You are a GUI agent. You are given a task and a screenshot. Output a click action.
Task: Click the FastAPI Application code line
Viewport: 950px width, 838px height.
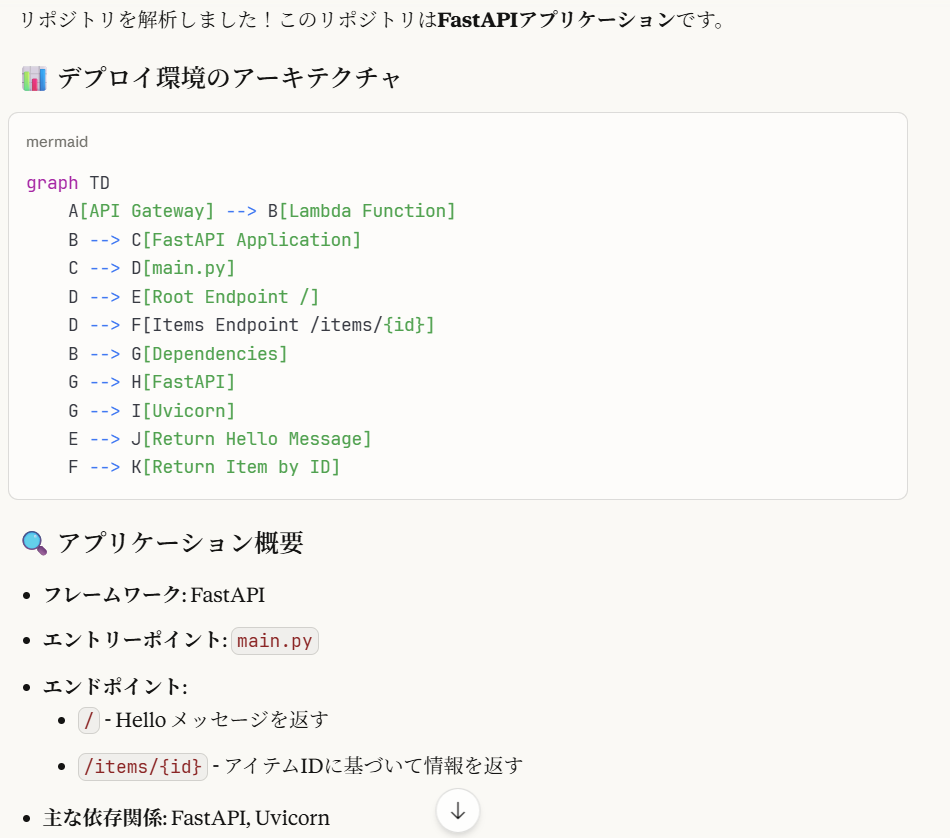[x=214, y=240]
